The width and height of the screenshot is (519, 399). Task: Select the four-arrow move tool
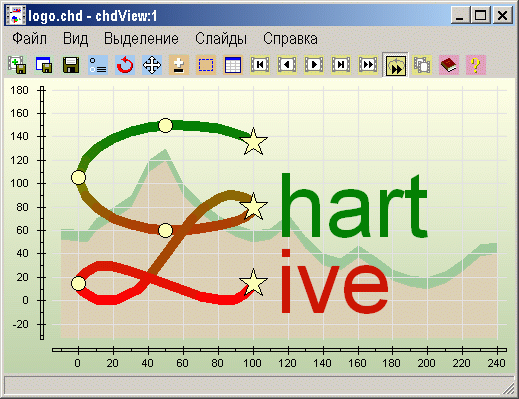click(152, 65)
